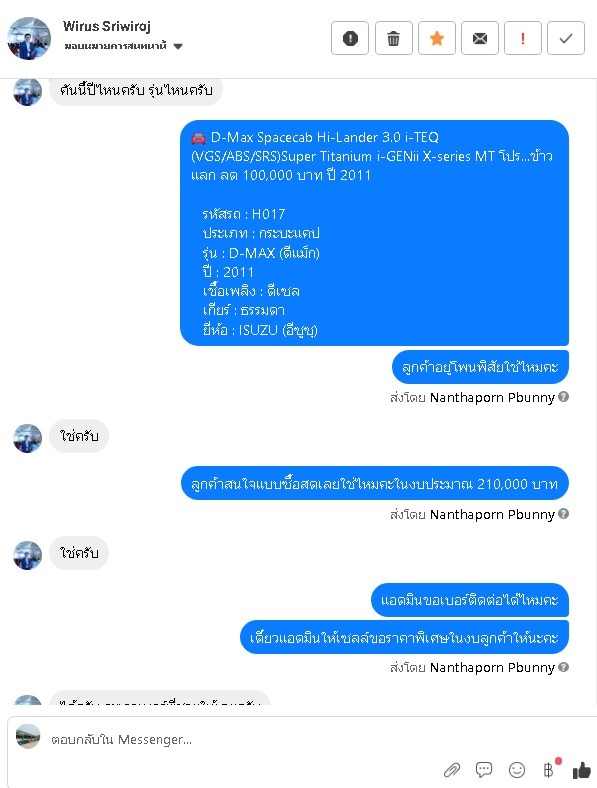Open emoji picker smiley icon
Screen dimensions: 597x788
click(517, 769)
